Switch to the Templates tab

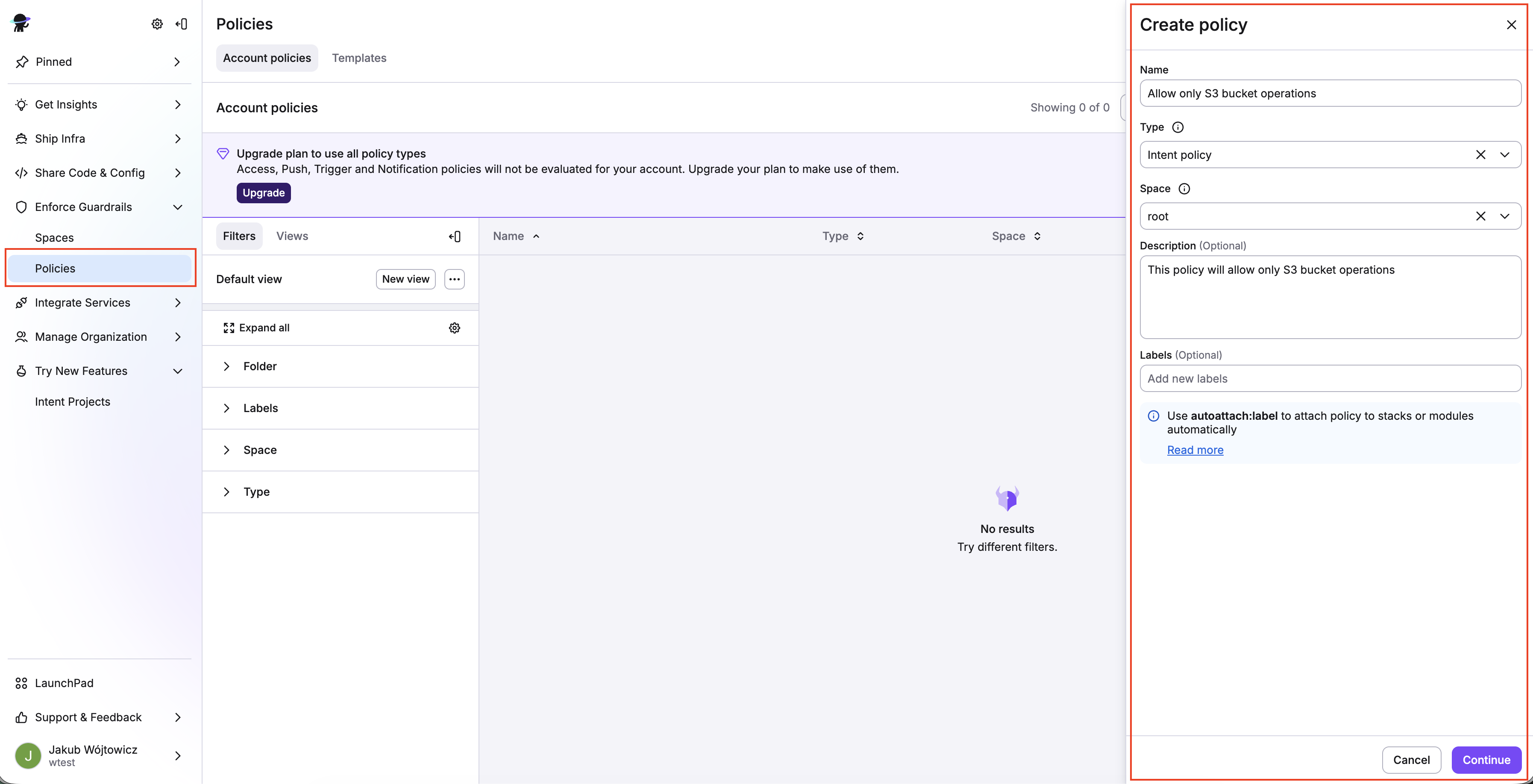click(x=359, y=58)
